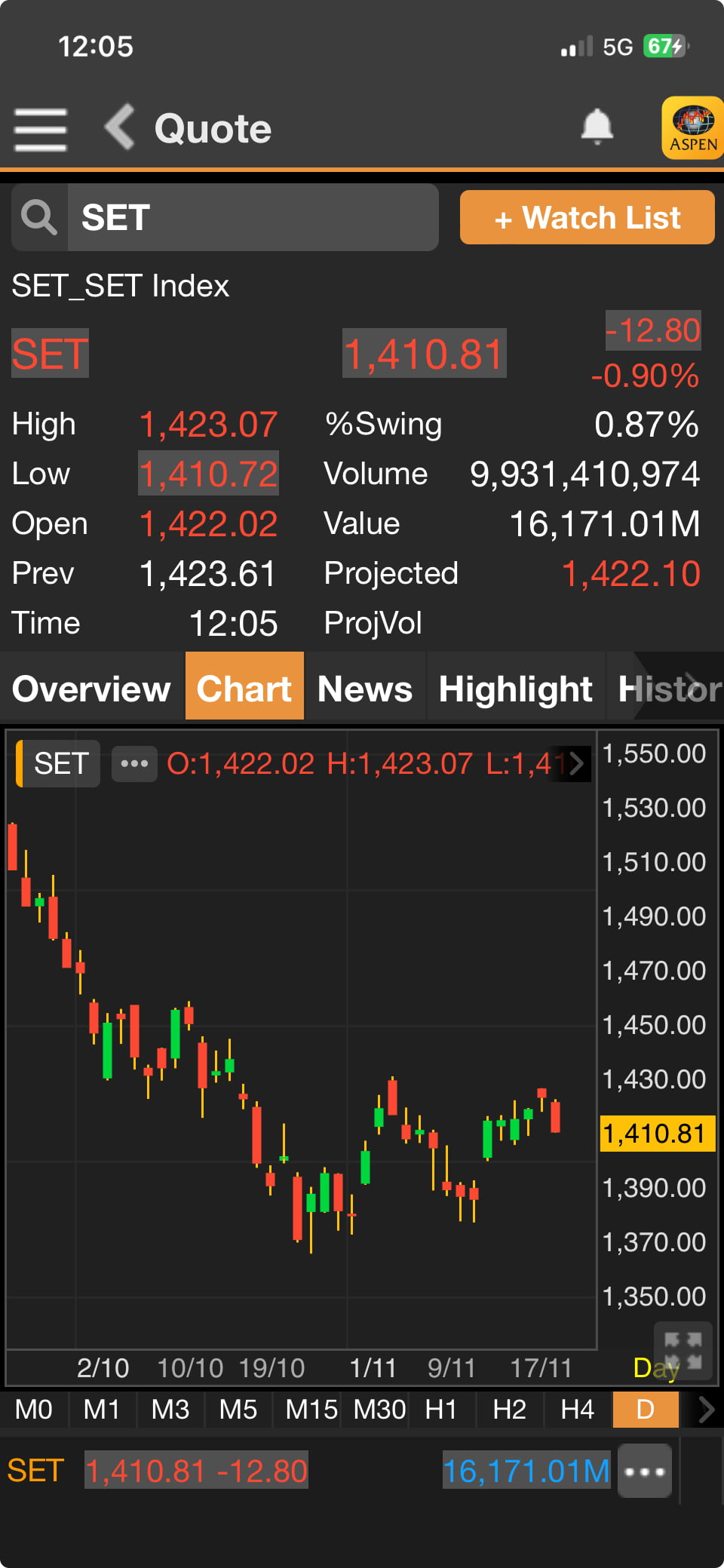
Task: Select the M1 timeframe
Action: tap(102, 1409)
